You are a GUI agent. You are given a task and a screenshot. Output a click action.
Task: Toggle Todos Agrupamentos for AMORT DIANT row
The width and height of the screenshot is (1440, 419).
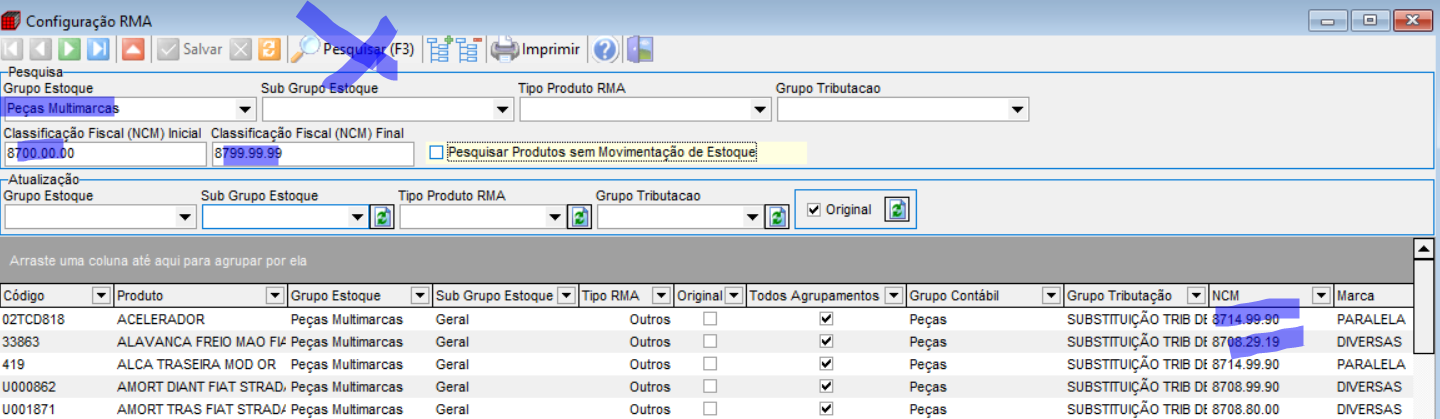(826, 387)
